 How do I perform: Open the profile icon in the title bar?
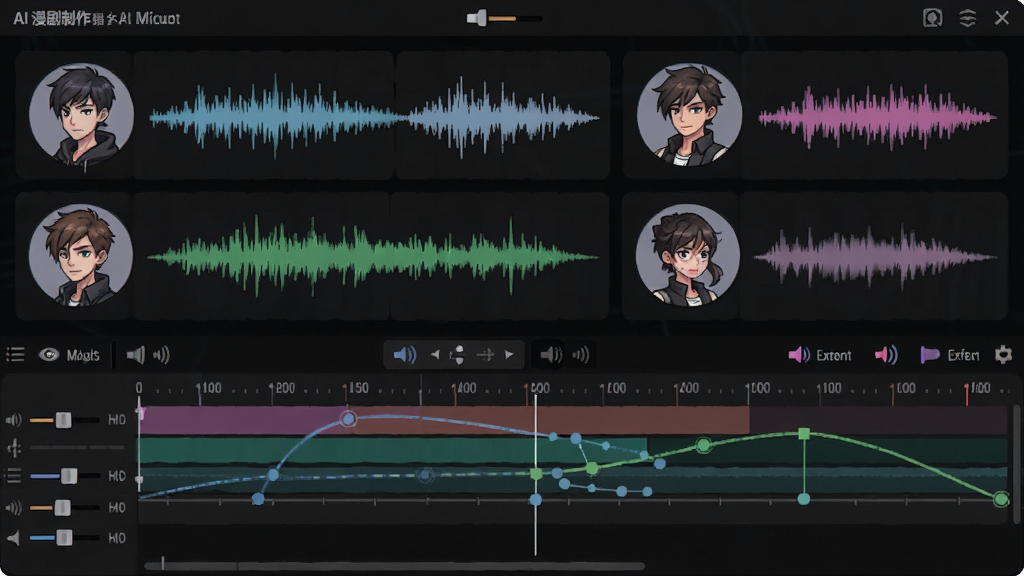933,18
